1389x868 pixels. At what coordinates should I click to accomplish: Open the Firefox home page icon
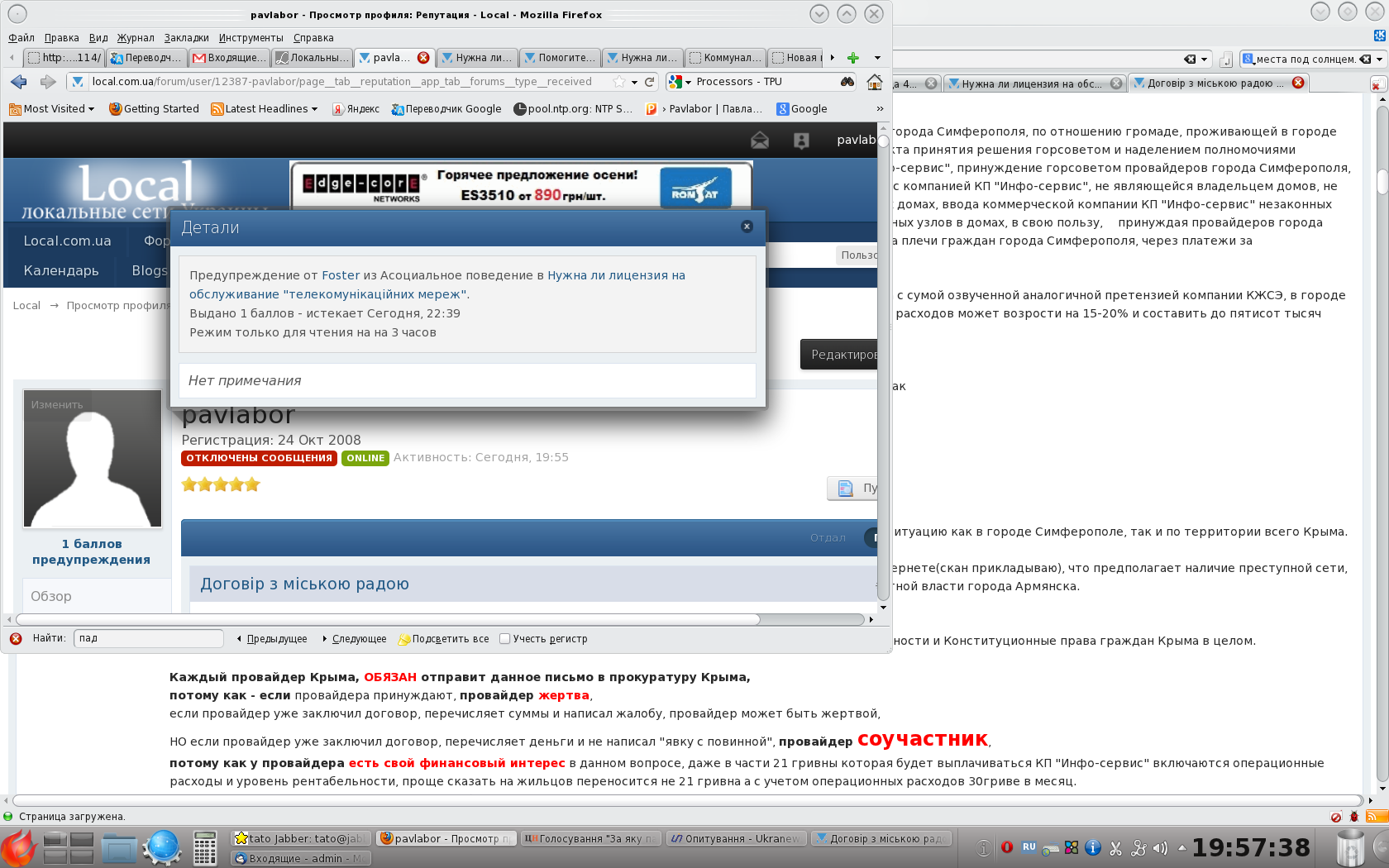[x=874, y=82]
